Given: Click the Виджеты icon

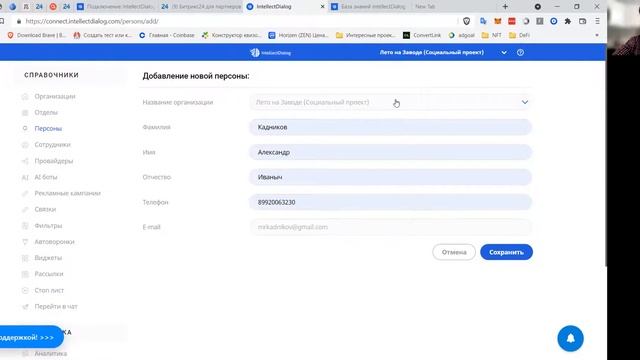Looking at the screenshot, I should tap(25, 258).
